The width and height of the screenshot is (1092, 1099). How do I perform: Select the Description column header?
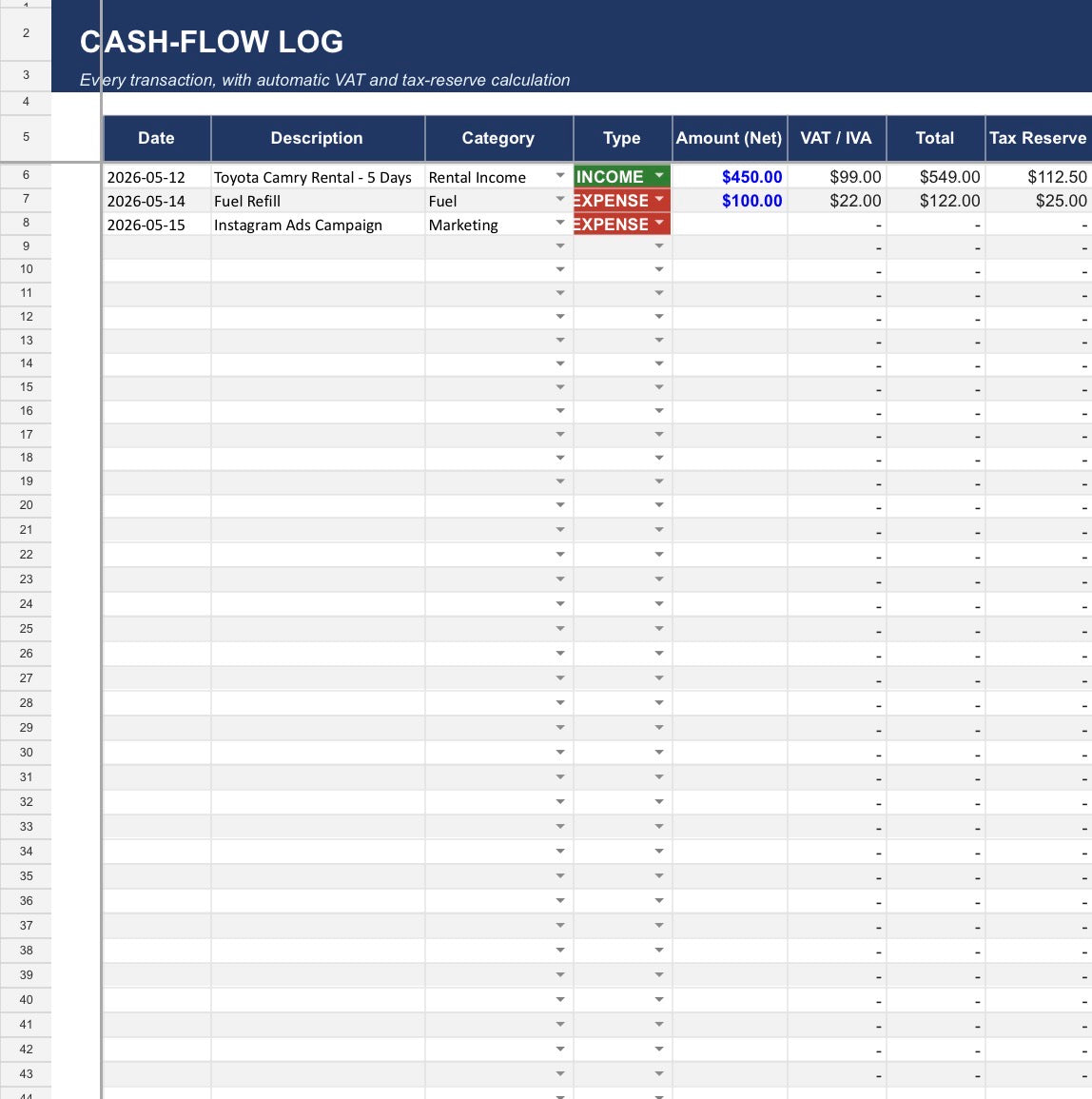[x=318, y=138]
